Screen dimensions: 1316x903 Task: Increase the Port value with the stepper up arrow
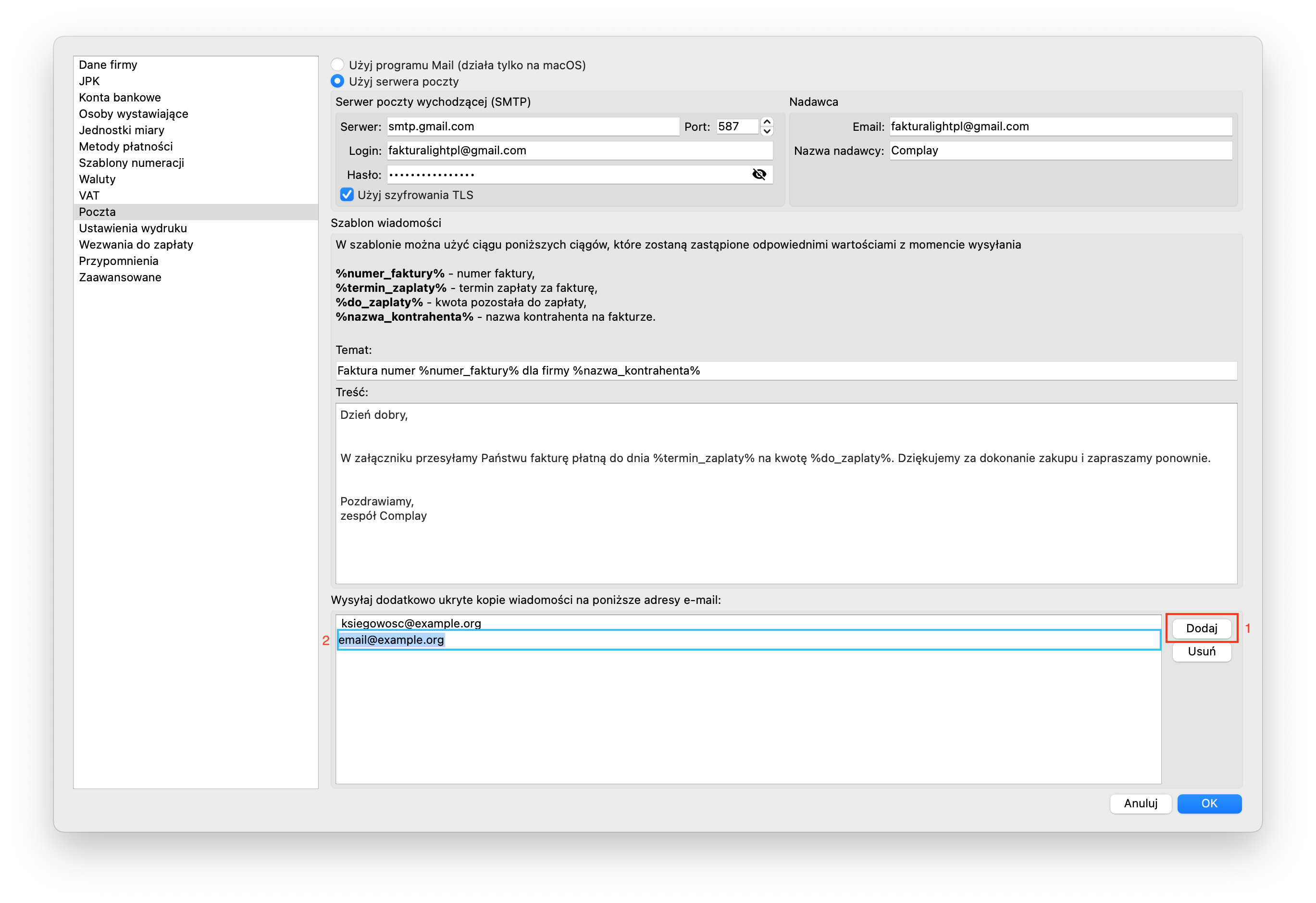[767, 122]
